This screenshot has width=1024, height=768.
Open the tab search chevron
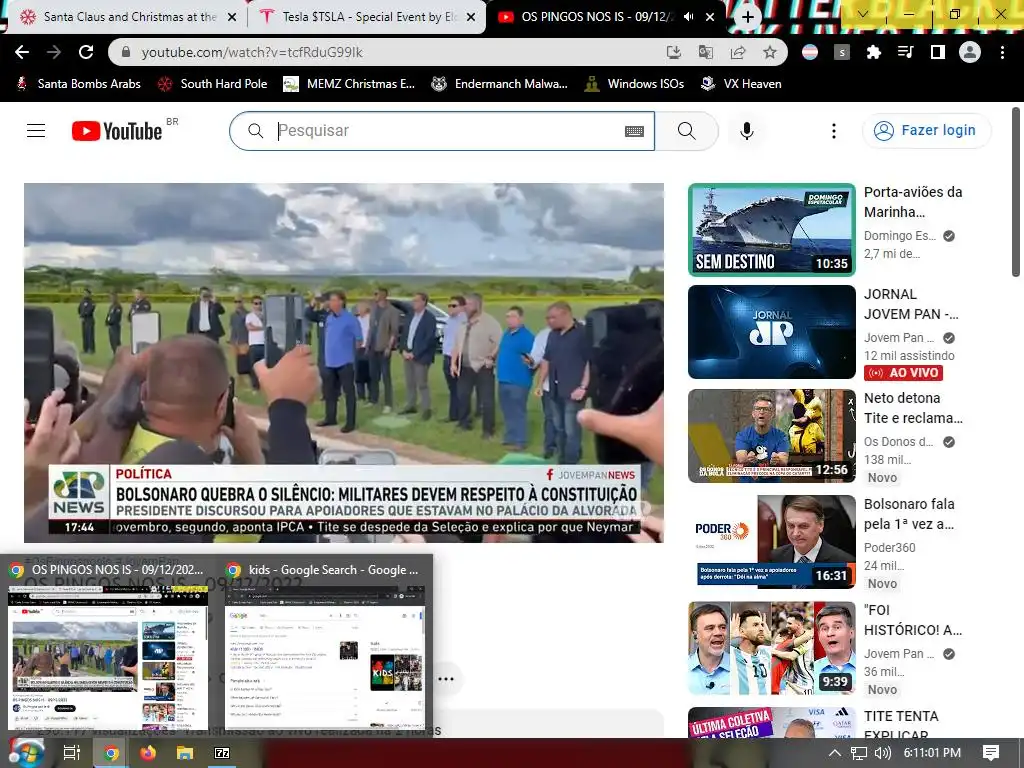(x=863, y=14)
